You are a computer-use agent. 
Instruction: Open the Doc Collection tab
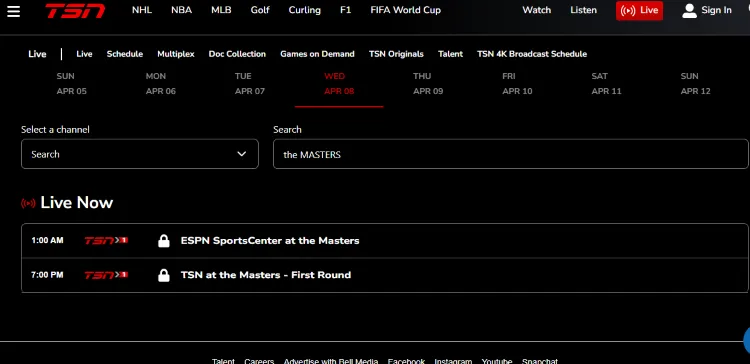(237, 54)
